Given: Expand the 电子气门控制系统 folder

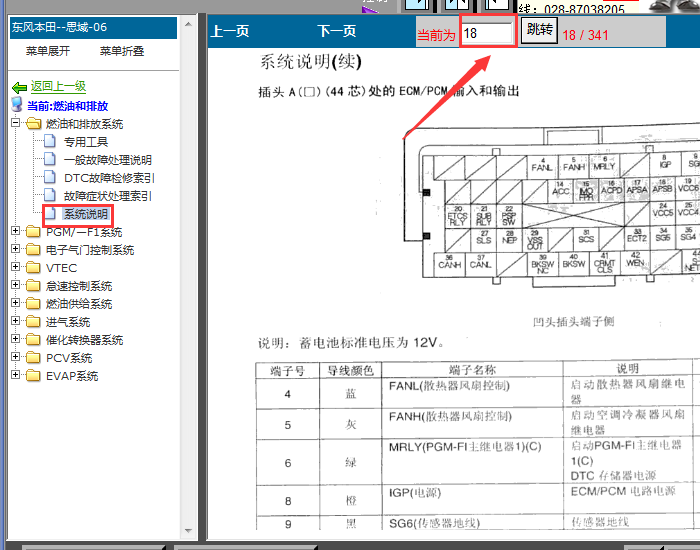Looking at the screenshot, I should pyautogui.click(x=16, y=249).
